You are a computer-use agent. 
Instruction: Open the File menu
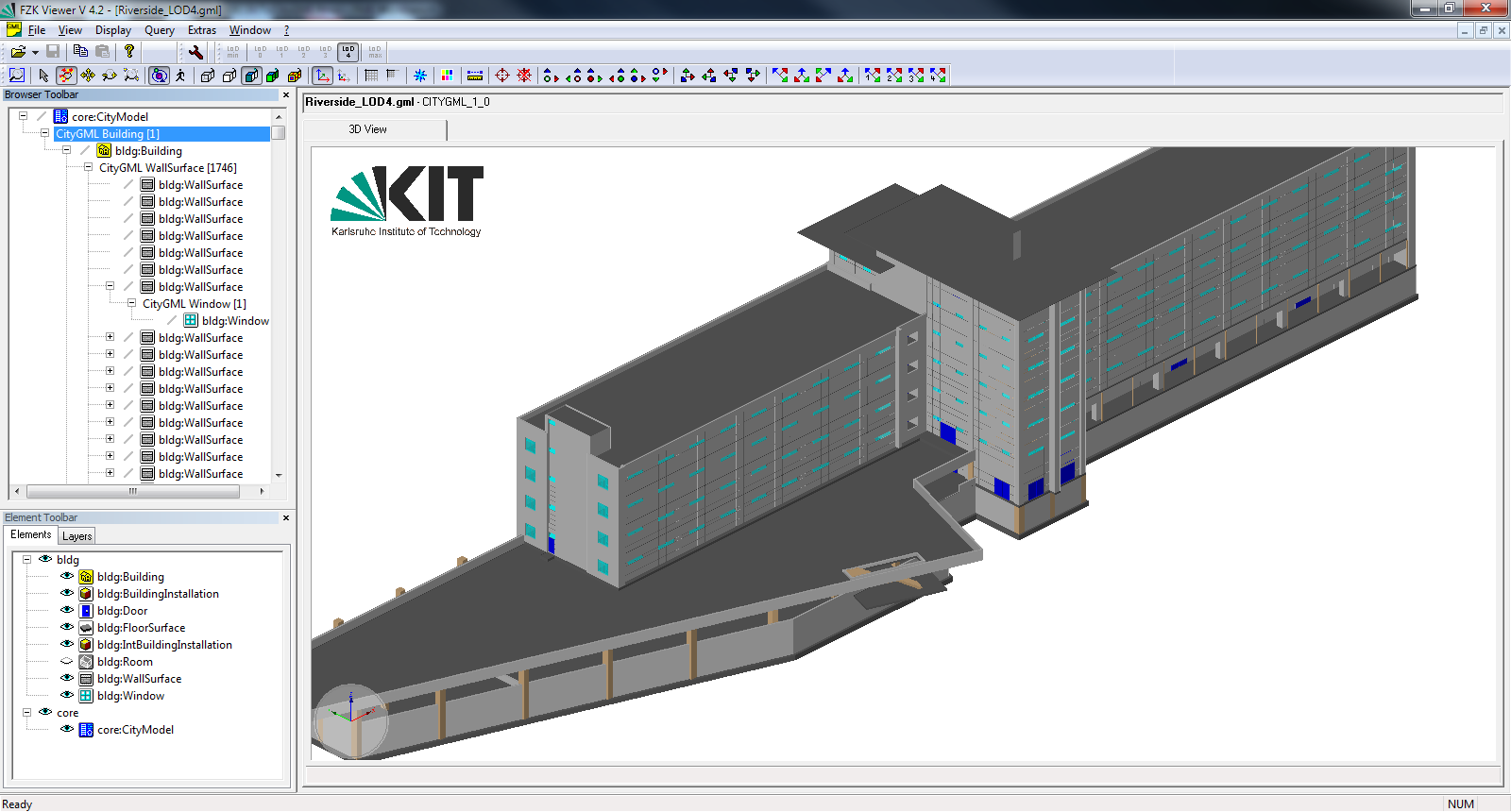click(37, 30)
